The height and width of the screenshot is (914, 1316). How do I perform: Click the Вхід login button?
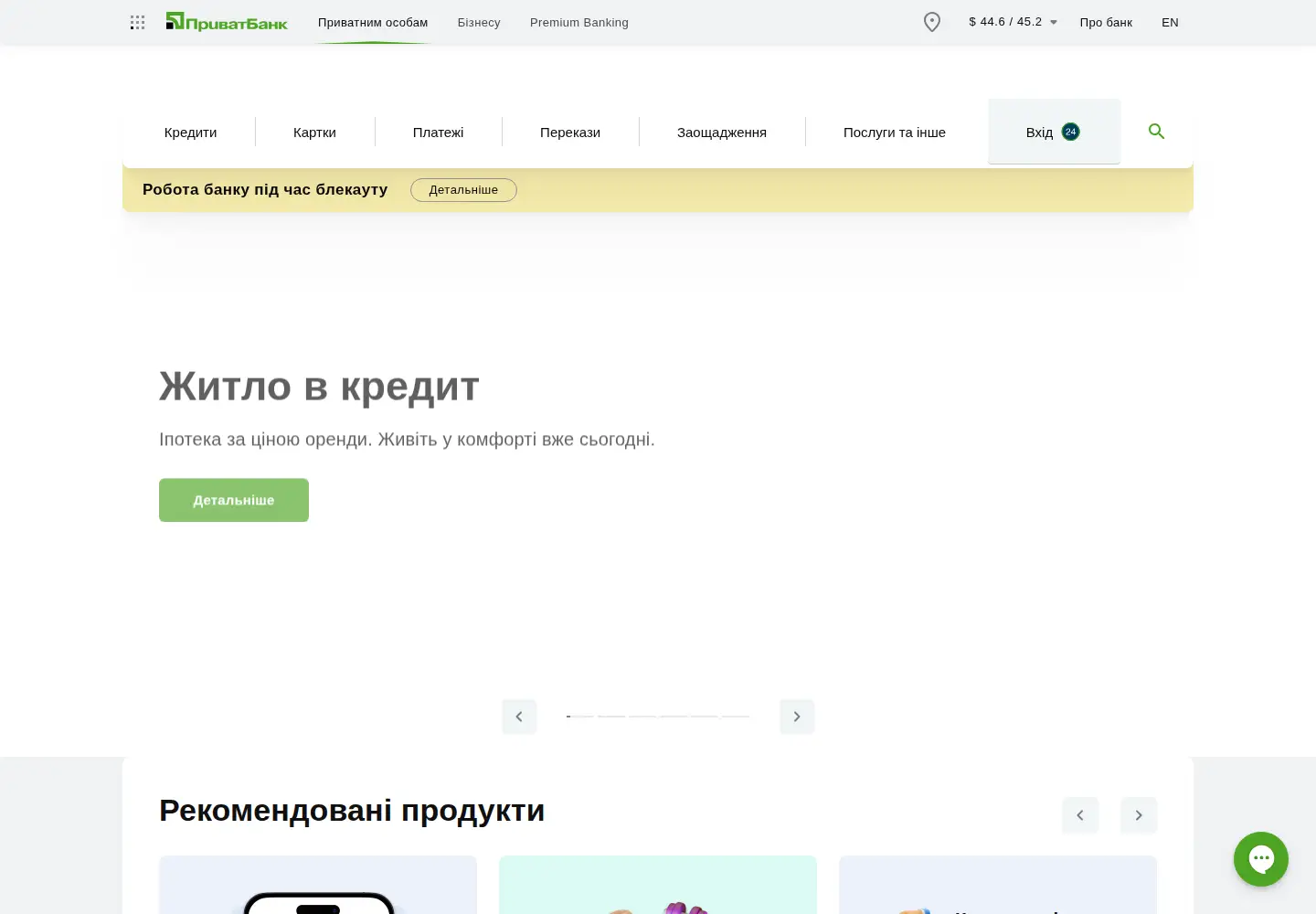point(1054,132)
